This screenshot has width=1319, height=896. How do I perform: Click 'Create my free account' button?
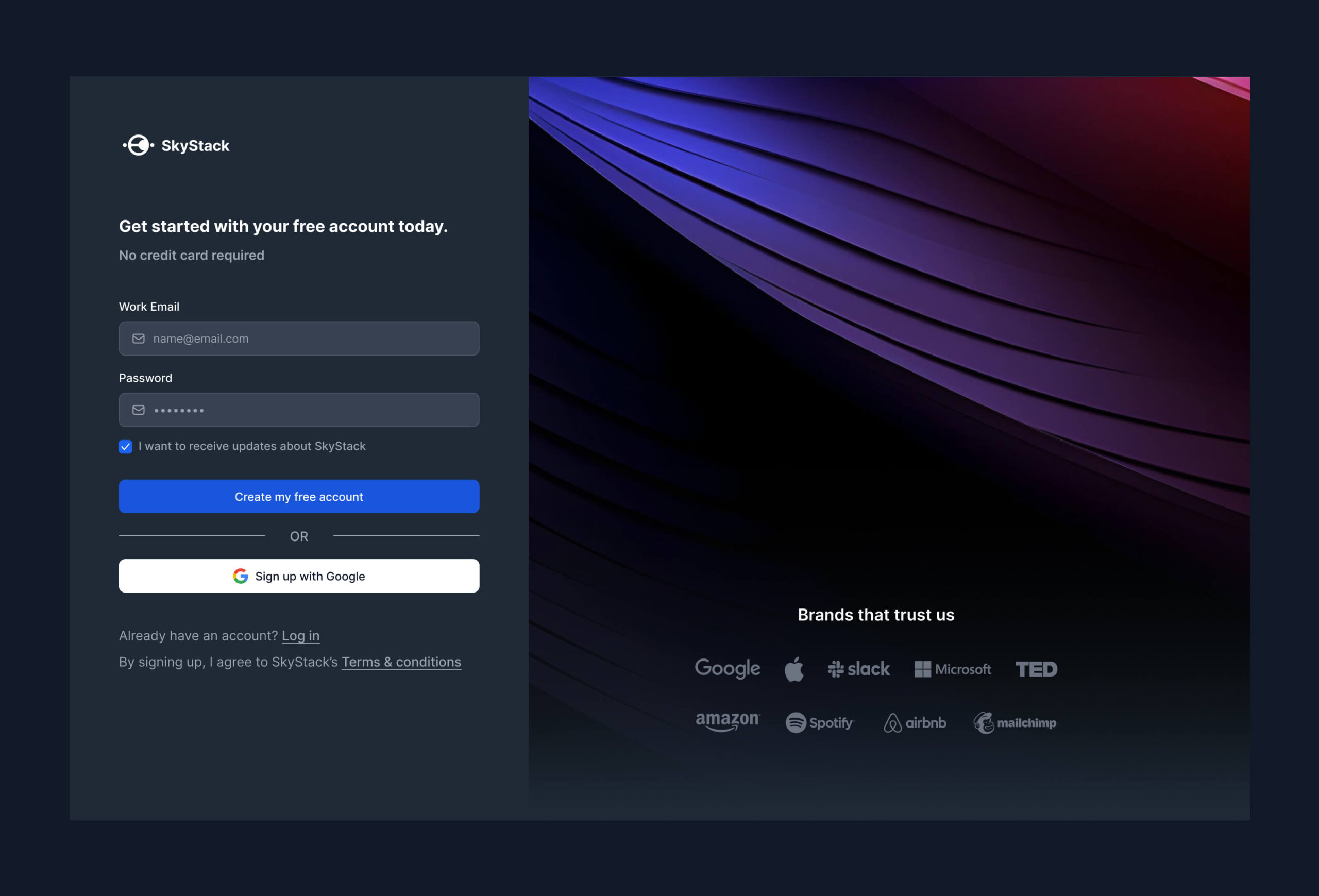coord(299,496)
